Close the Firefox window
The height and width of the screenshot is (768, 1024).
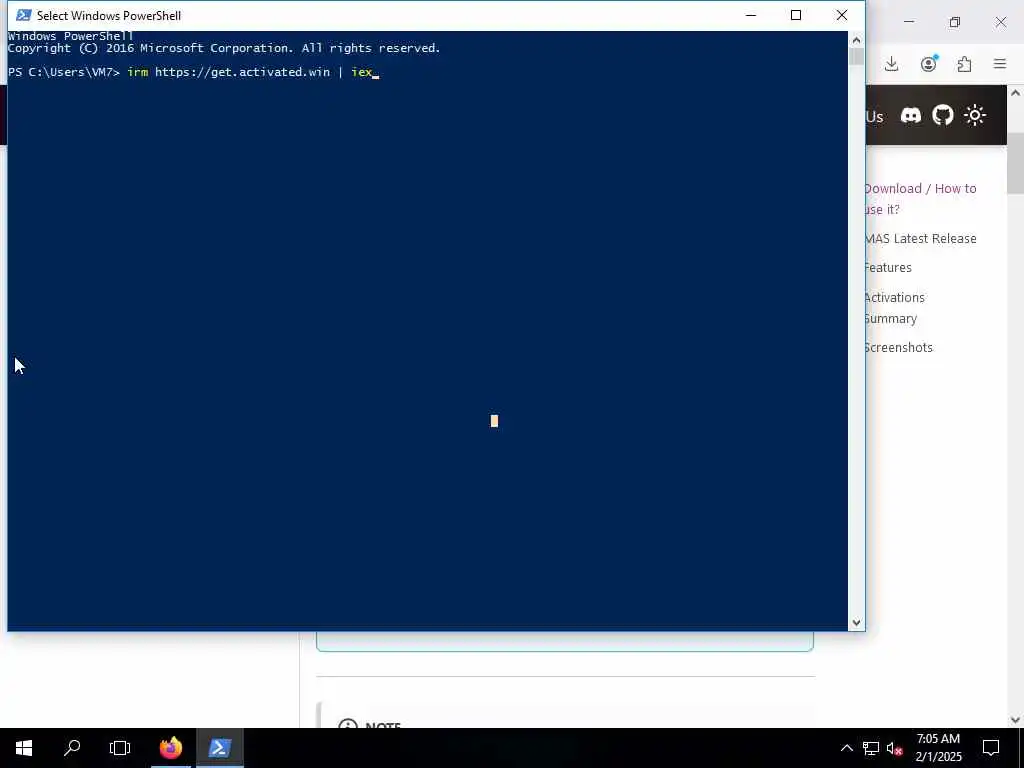[1000, 22]
